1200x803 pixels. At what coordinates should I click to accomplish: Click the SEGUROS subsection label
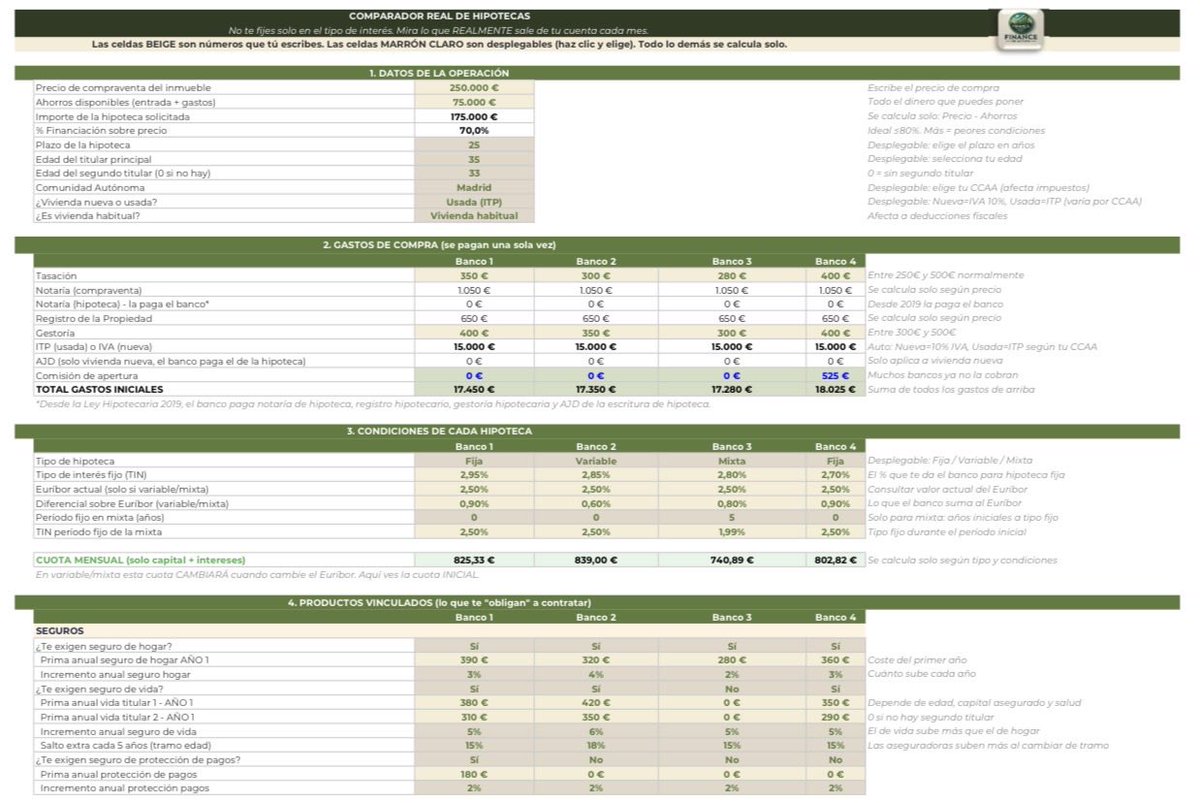point(59,631)
